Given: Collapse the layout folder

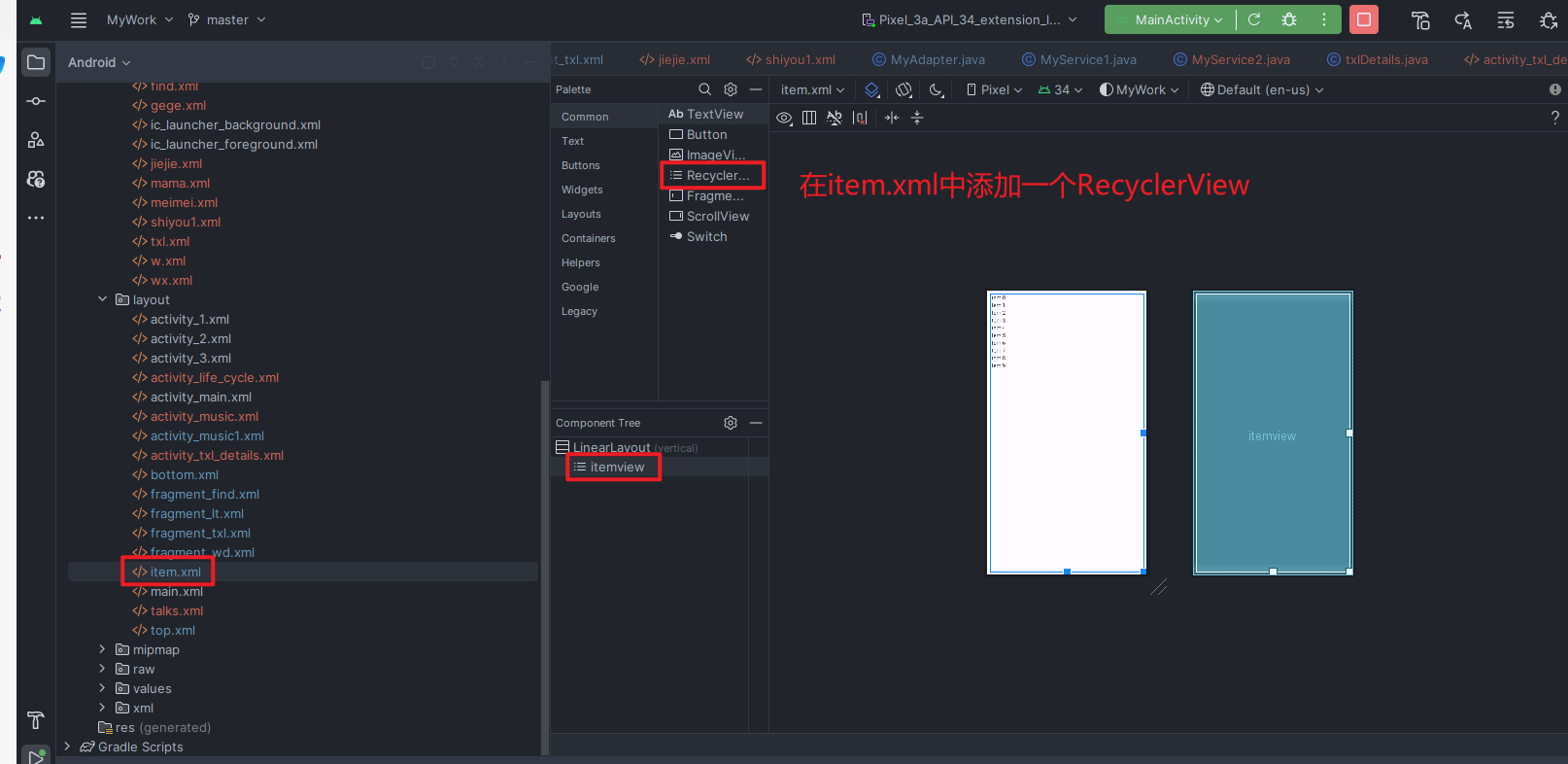Looking at the screenshot, I should point(102,299).
